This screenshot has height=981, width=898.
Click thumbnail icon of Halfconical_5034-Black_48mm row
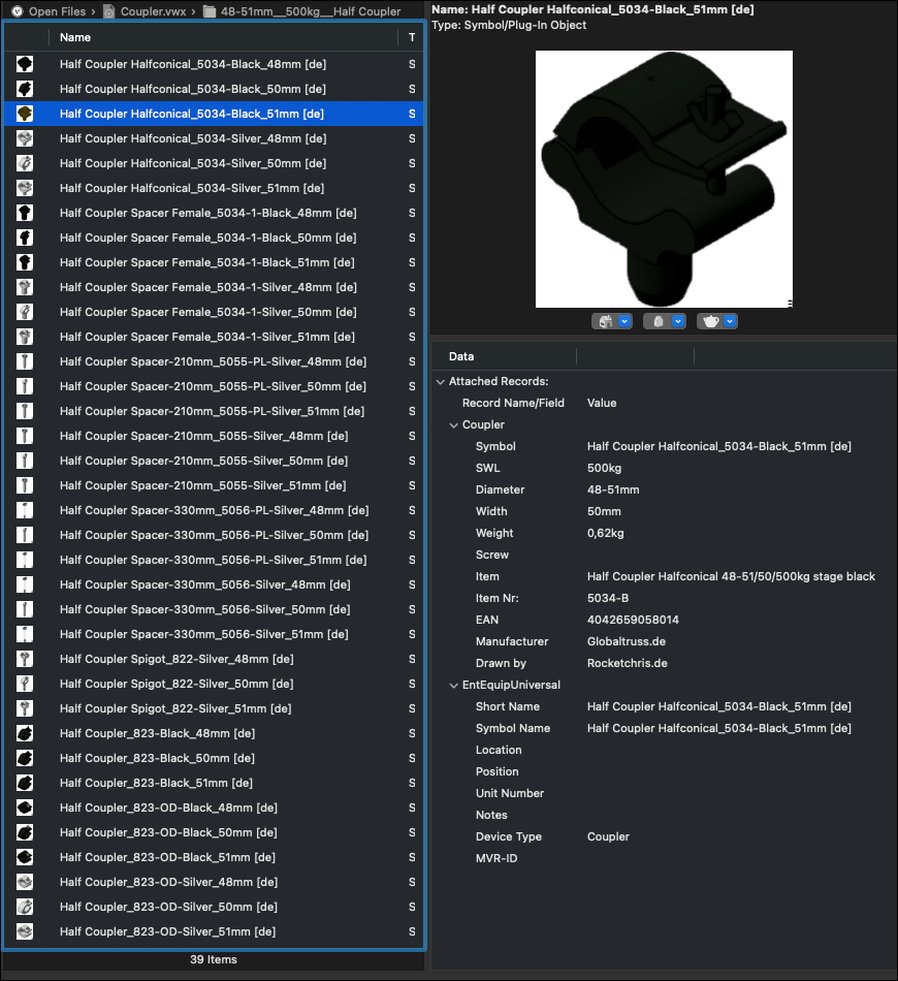click(x=24, y=64)
